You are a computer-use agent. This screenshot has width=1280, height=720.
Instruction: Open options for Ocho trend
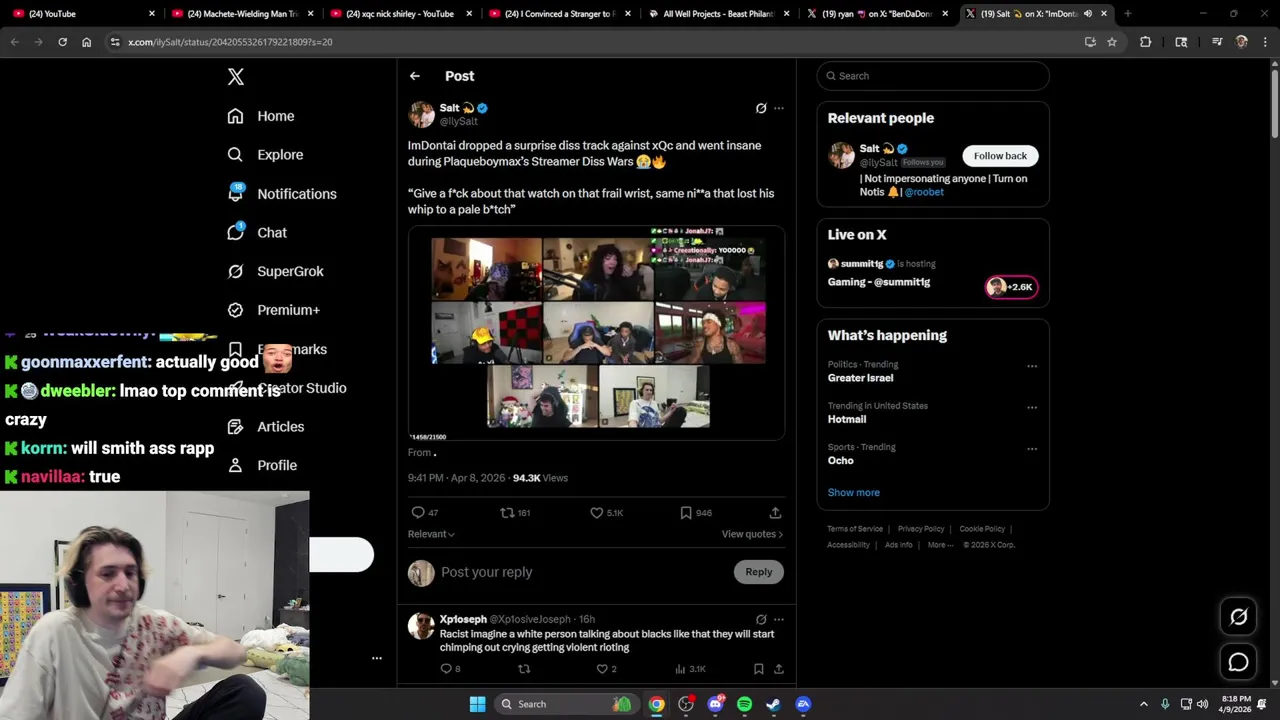pyautogui.click(x=1032, y=448)
